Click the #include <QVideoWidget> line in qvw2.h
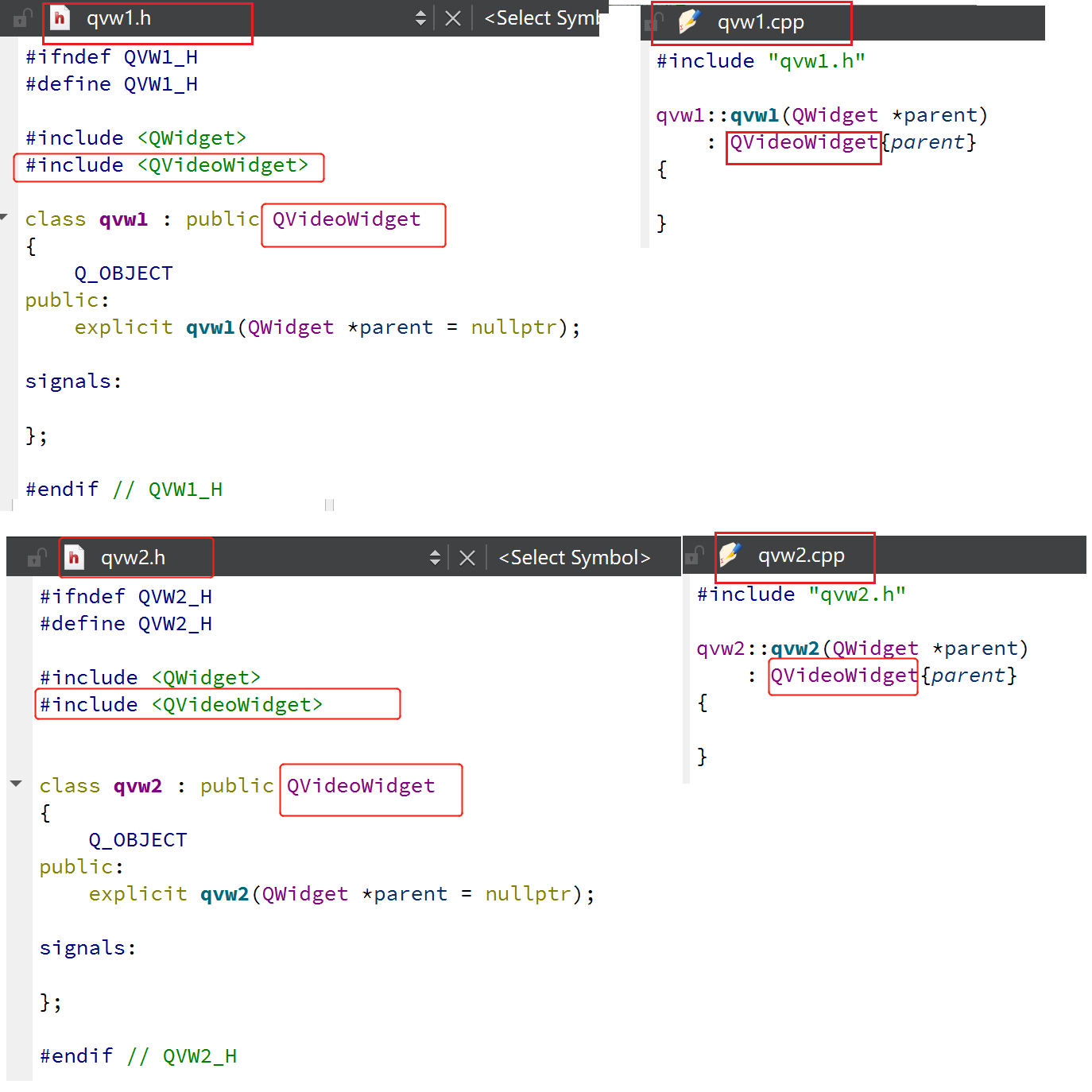 [x=181, y=705]
